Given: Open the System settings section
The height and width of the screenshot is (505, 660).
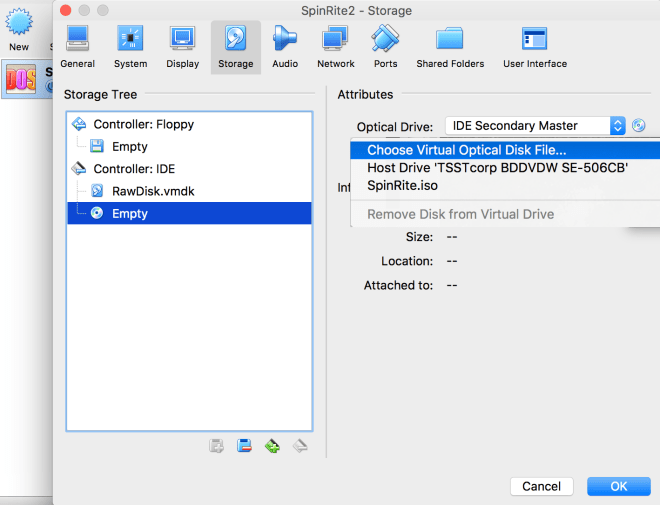Looking at the screenshot, I should (130, 47).
